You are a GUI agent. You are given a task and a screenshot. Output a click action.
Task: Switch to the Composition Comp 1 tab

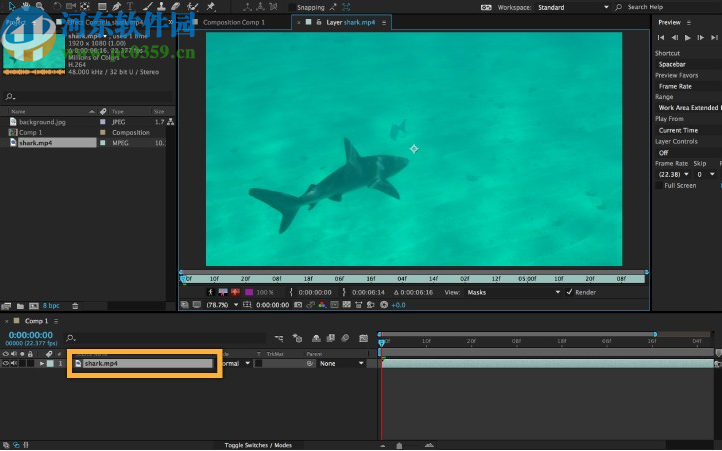(234, 21)
